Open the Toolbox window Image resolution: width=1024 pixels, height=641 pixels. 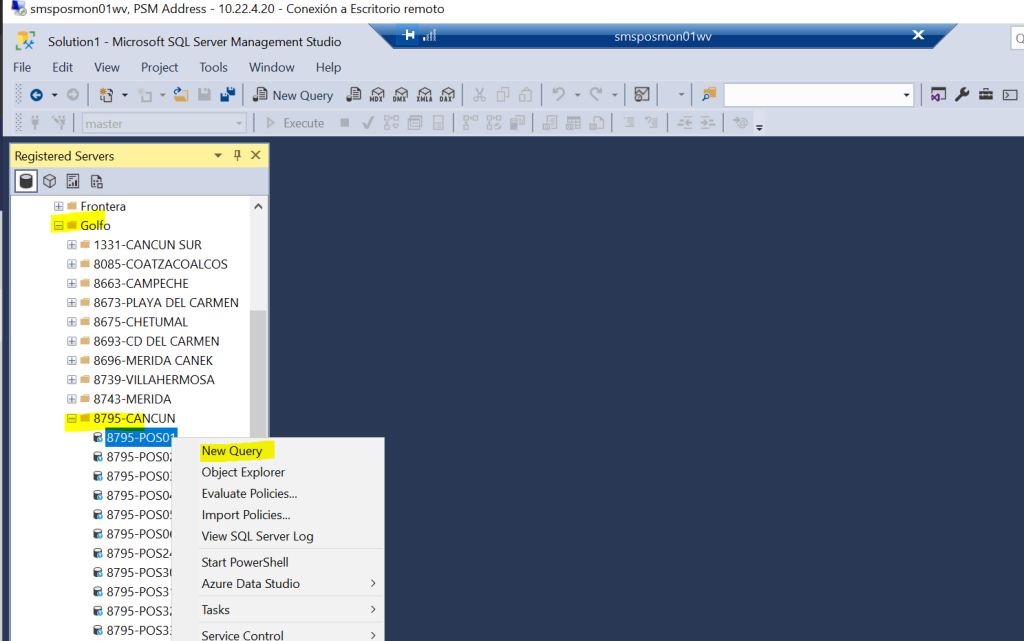986,95
